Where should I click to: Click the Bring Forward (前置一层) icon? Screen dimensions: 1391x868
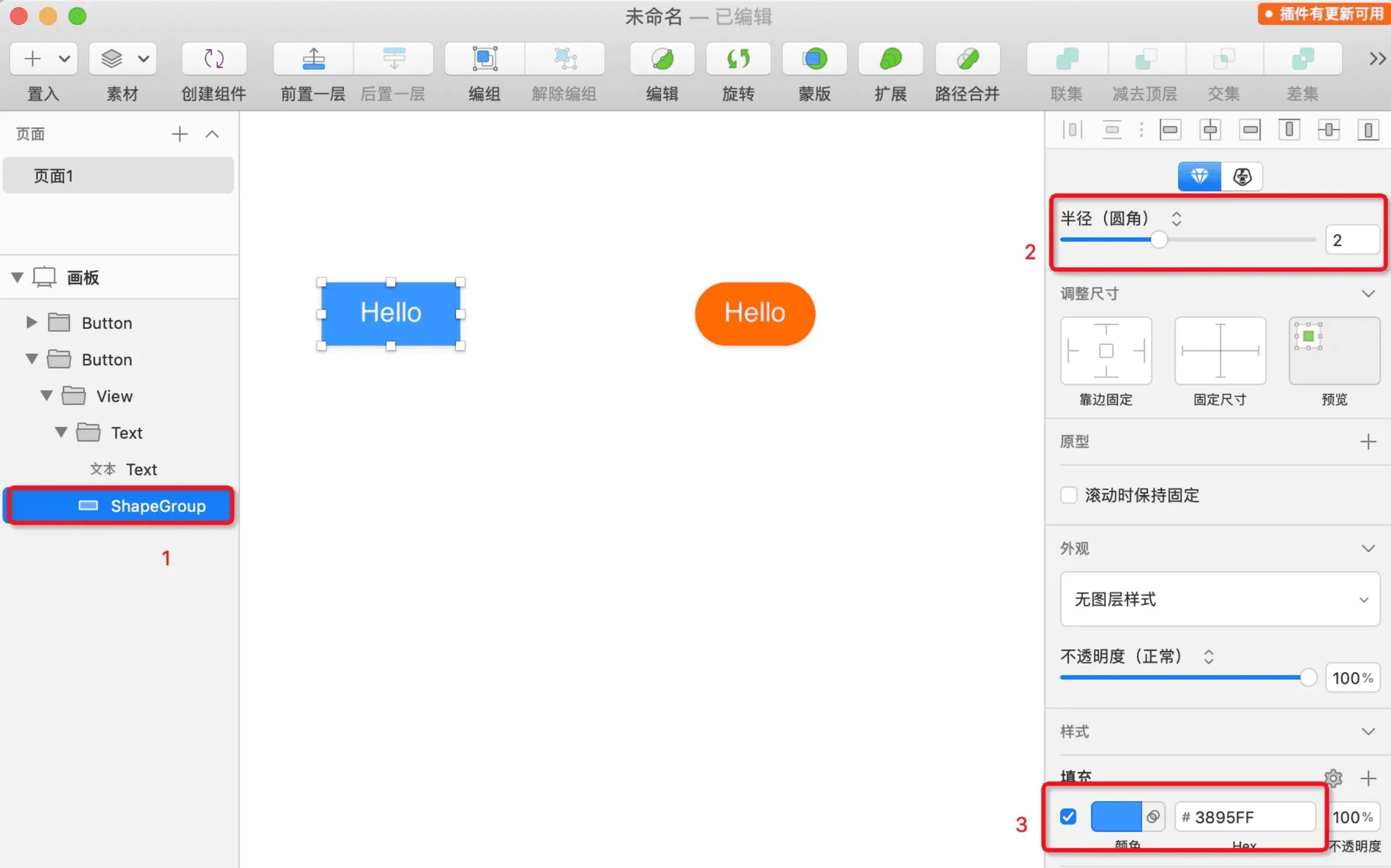[313, 59]
